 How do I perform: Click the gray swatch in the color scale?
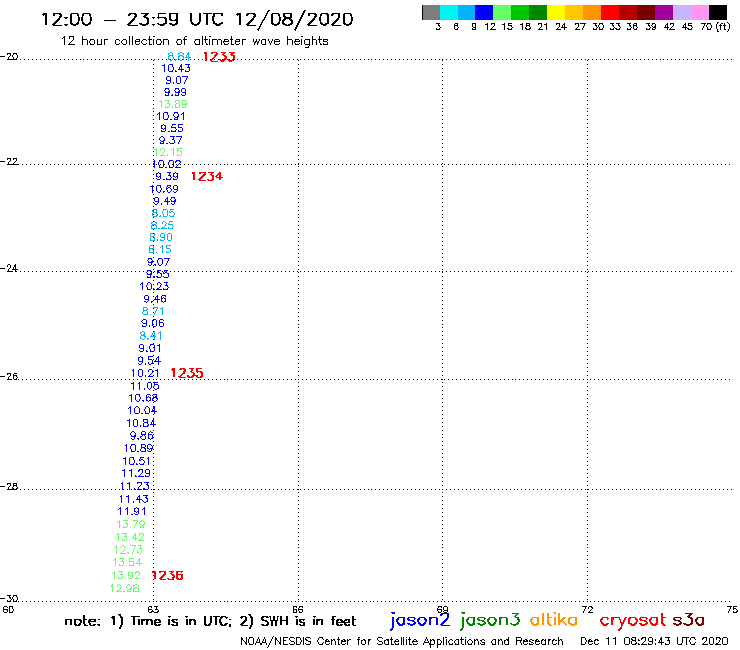tap(431, 12)
